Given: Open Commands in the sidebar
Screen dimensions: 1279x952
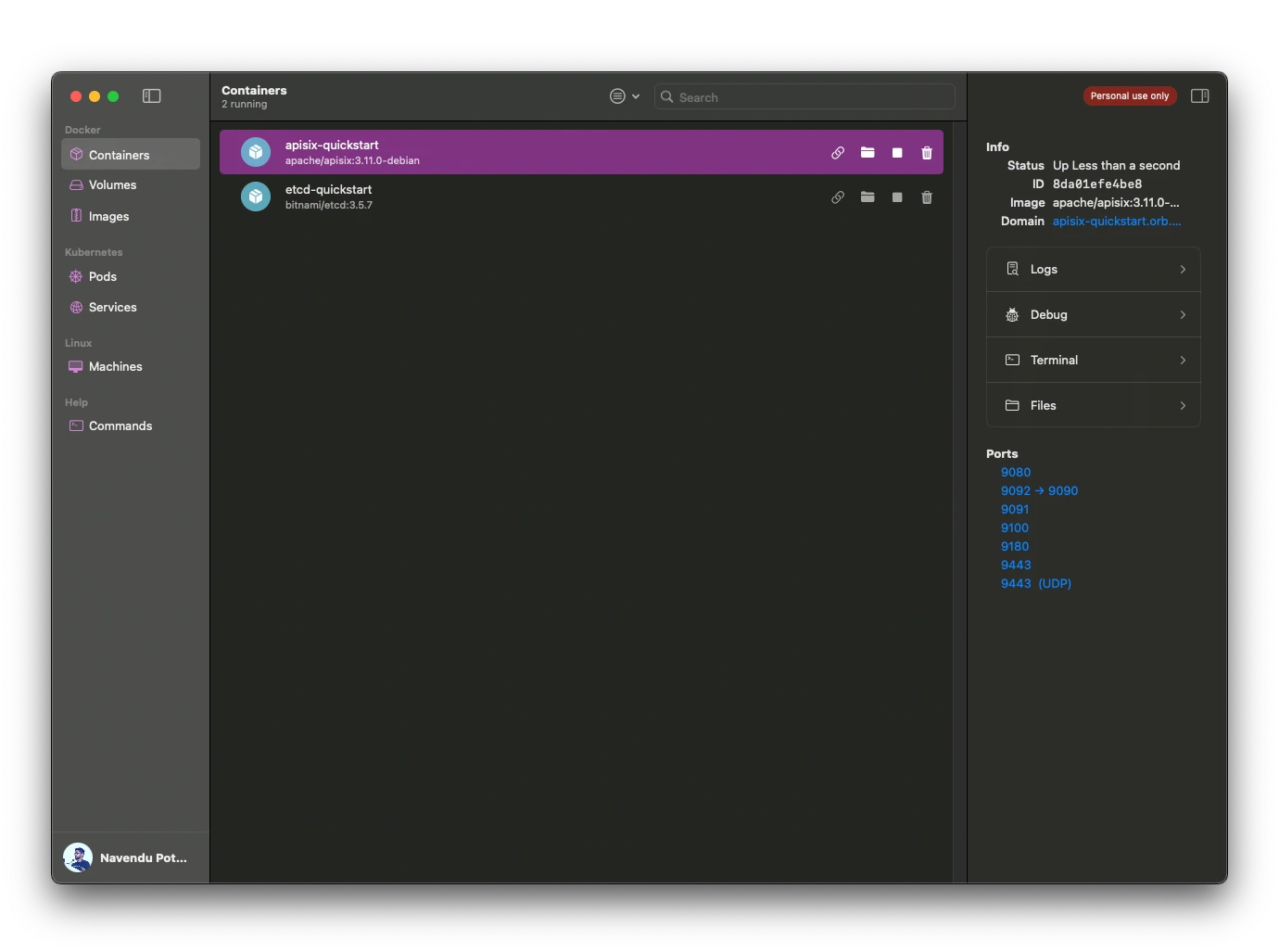Looking at the screenshot, I should point(131,425).
